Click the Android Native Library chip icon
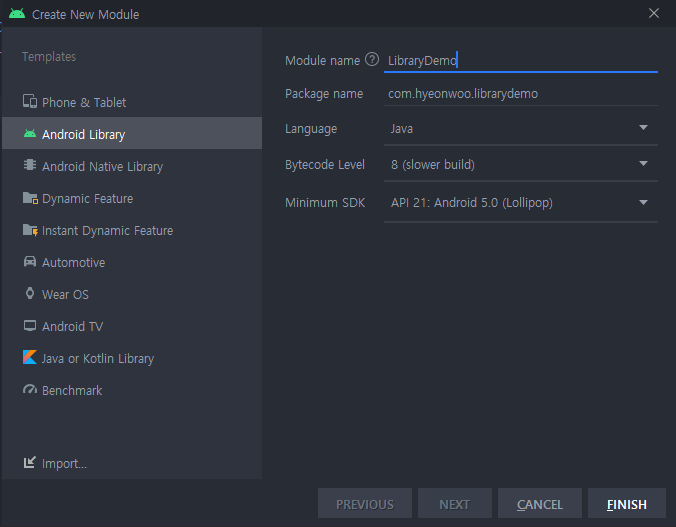676x527 pixels. pos(30,166)
